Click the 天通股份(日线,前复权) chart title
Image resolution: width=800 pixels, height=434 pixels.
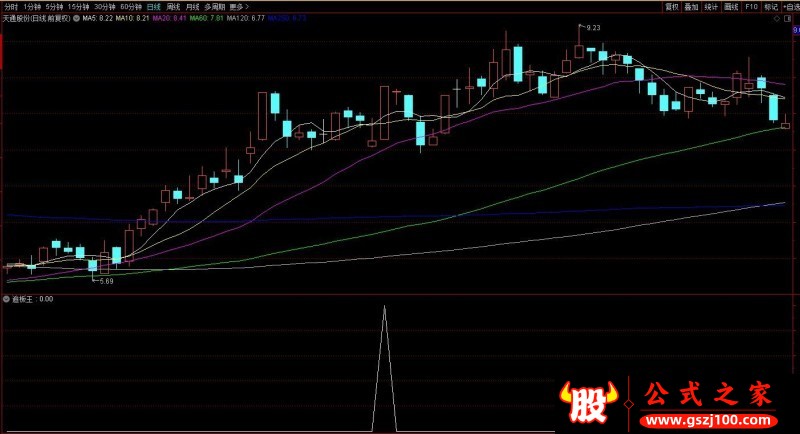(36, 18)
